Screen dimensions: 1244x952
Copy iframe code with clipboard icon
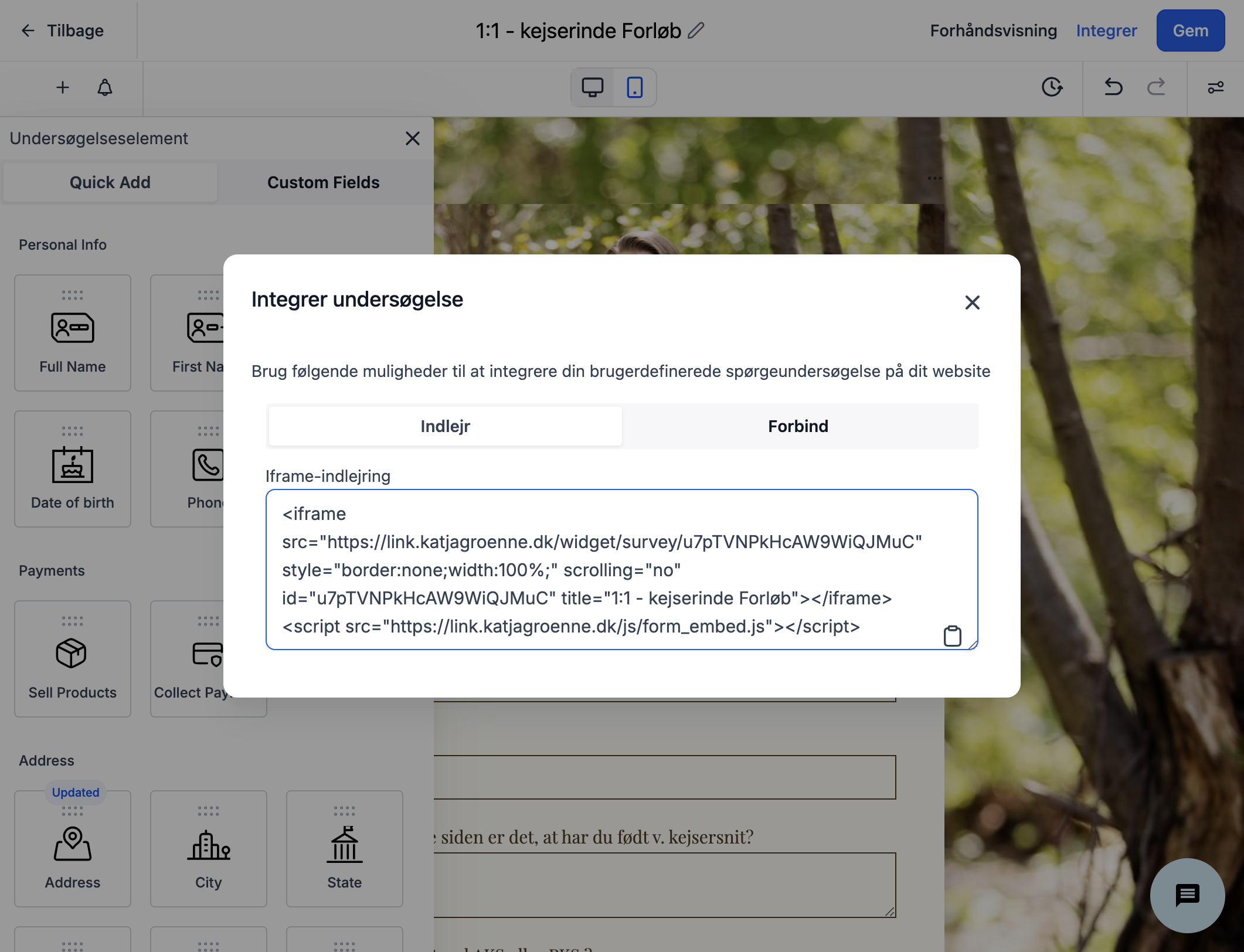(x=953, y=635)
